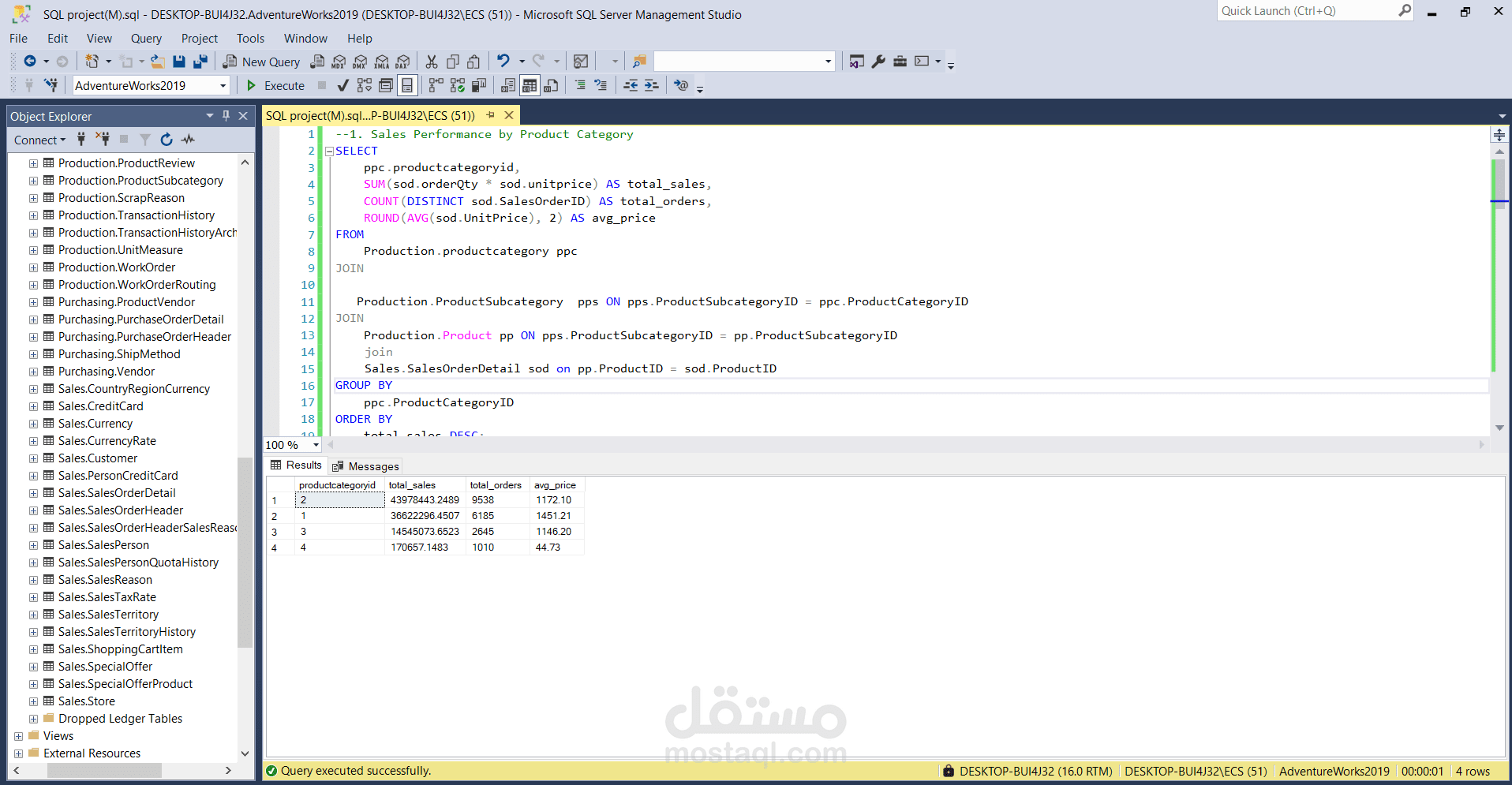Open the Tools menu
This screenshot has height=785, width=1512.
tap(250, 38)
